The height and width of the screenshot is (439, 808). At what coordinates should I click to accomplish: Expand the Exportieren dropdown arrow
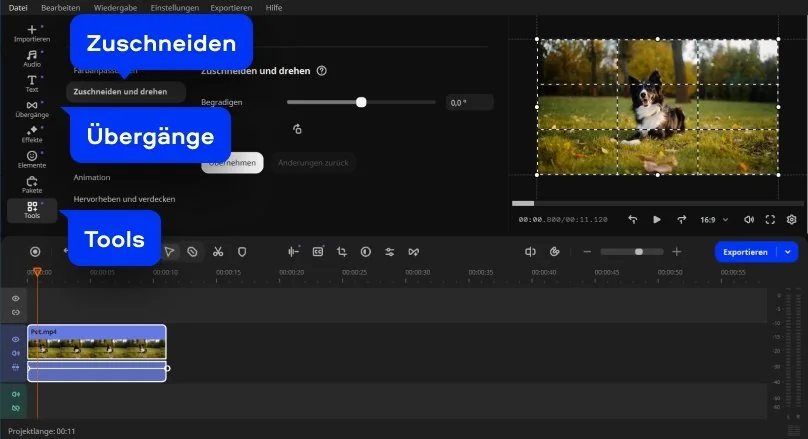coord(789,252)
